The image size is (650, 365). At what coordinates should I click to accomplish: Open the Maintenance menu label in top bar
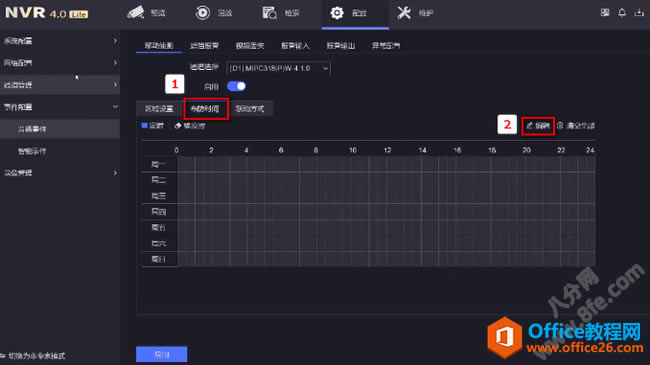pos(426,13)
